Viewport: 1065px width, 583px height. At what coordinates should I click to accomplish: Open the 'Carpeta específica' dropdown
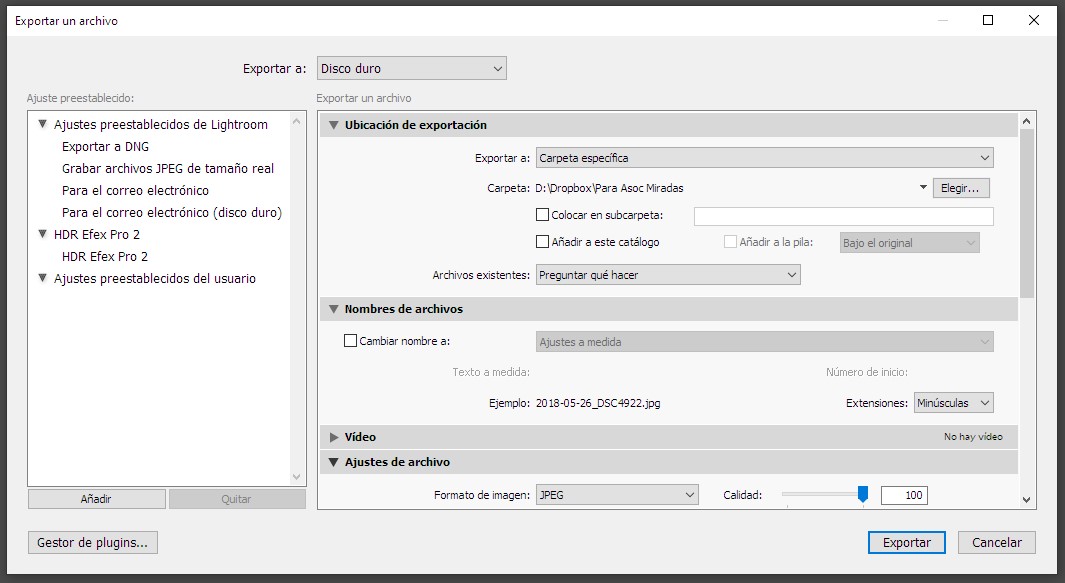tap(765, 158)
